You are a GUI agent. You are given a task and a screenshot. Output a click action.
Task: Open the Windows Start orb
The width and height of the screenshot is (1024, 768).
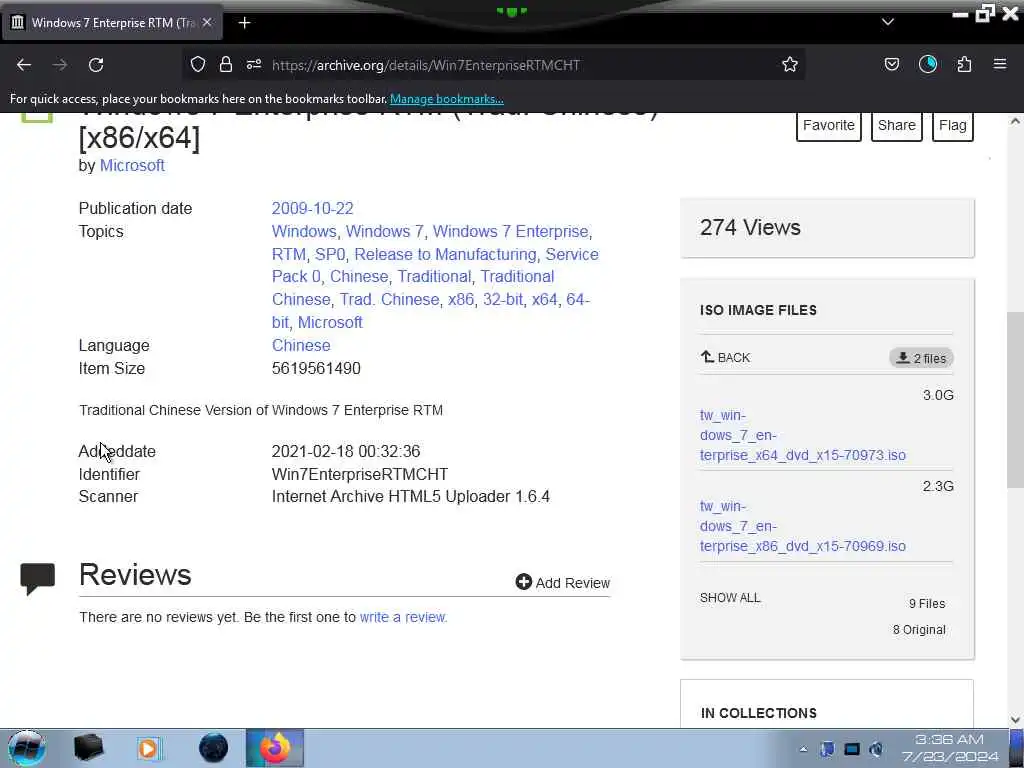tap(27, 748)
